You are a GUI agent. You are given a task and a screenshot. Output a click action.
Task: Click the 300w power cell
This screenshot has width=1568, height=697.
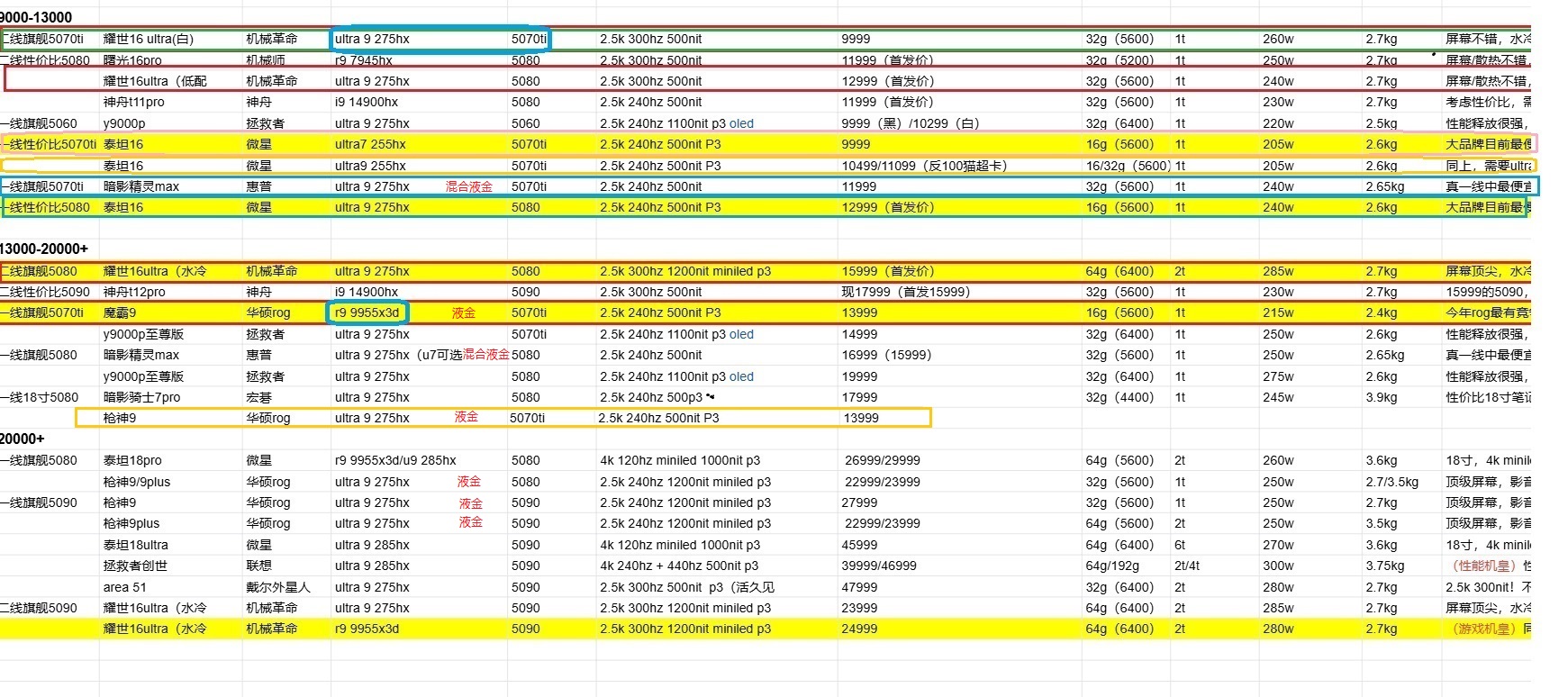1277,566
